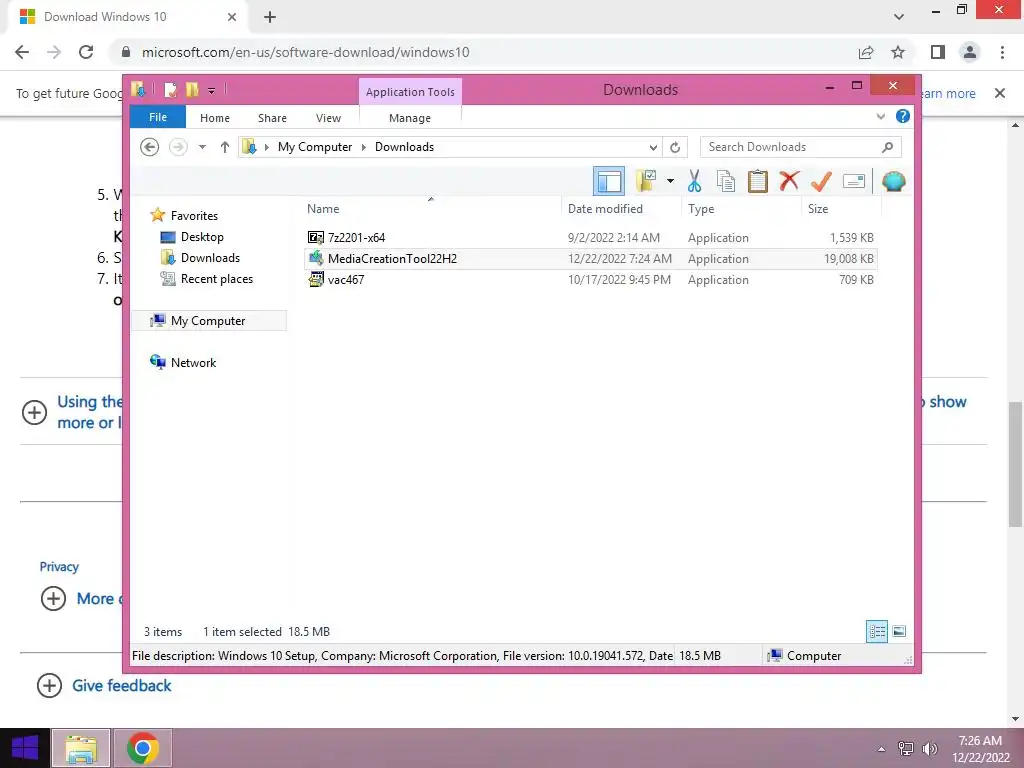Select the 7z2201-x64 file
Viewport: 1024px width, 768px height.
(590, 238)
